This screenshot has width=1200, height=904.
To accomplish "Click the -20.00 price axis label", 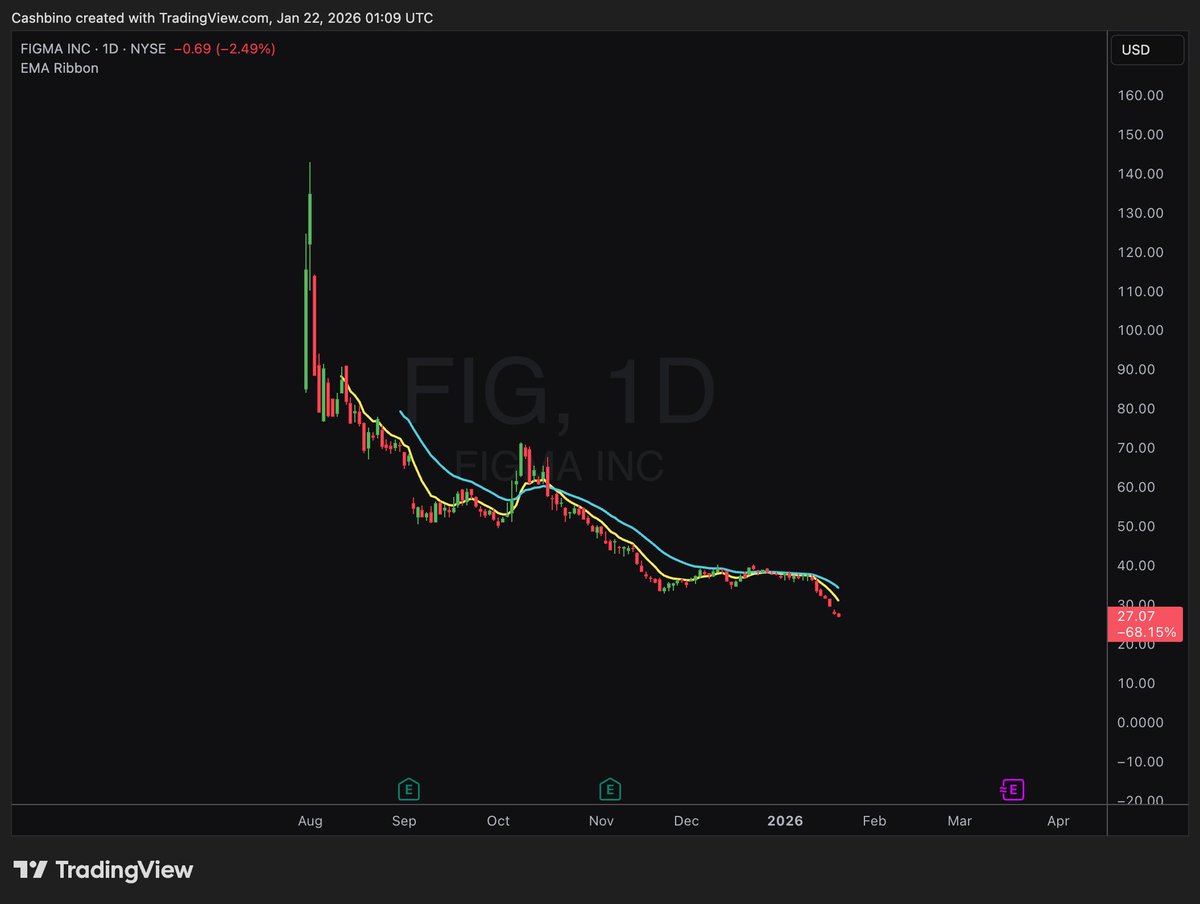I will coord(1141,801).
